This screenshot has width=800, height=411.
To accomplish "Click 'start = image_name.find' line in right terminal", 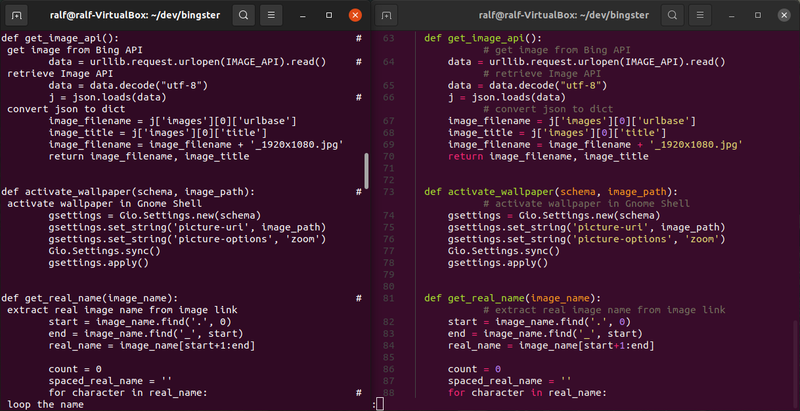I will [539, 322].
